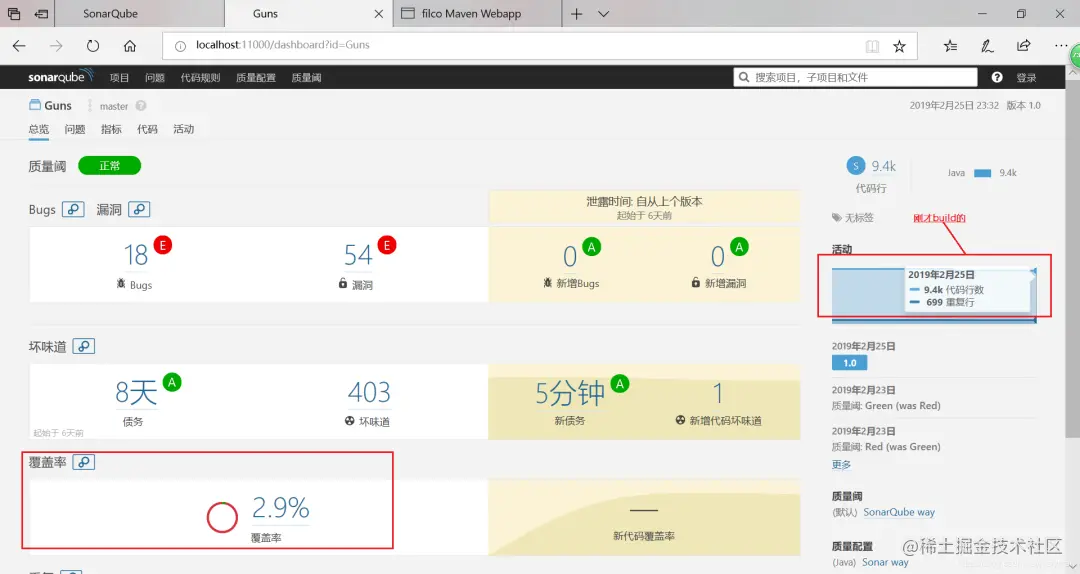
Task: Click the green A rating next to 8天 债务
Action: (x=172, y=382)
